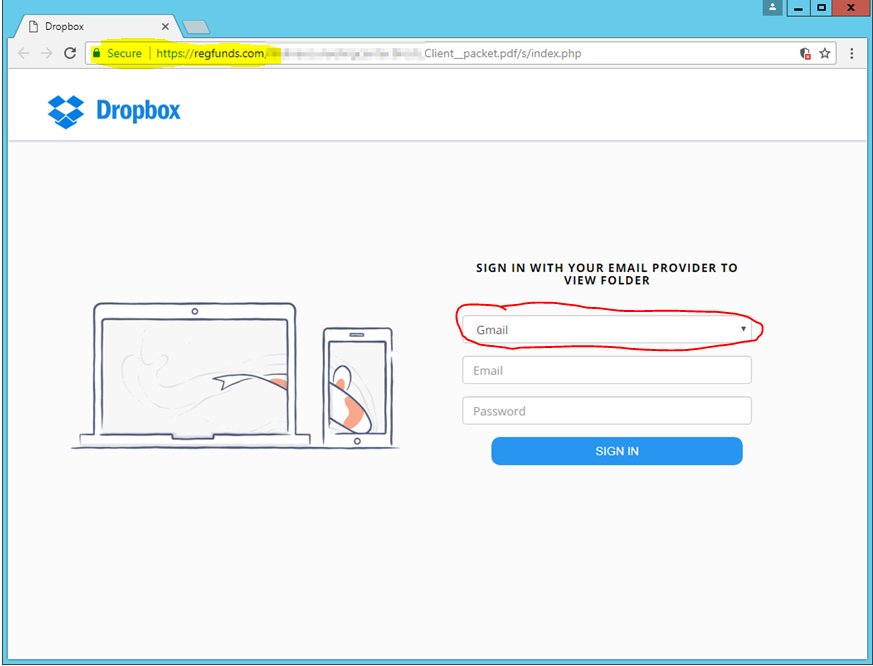The height and width of the screenshot is (666, 873).
Task: Click the blocked content icon in the address bar
Action: coord(808,53)
